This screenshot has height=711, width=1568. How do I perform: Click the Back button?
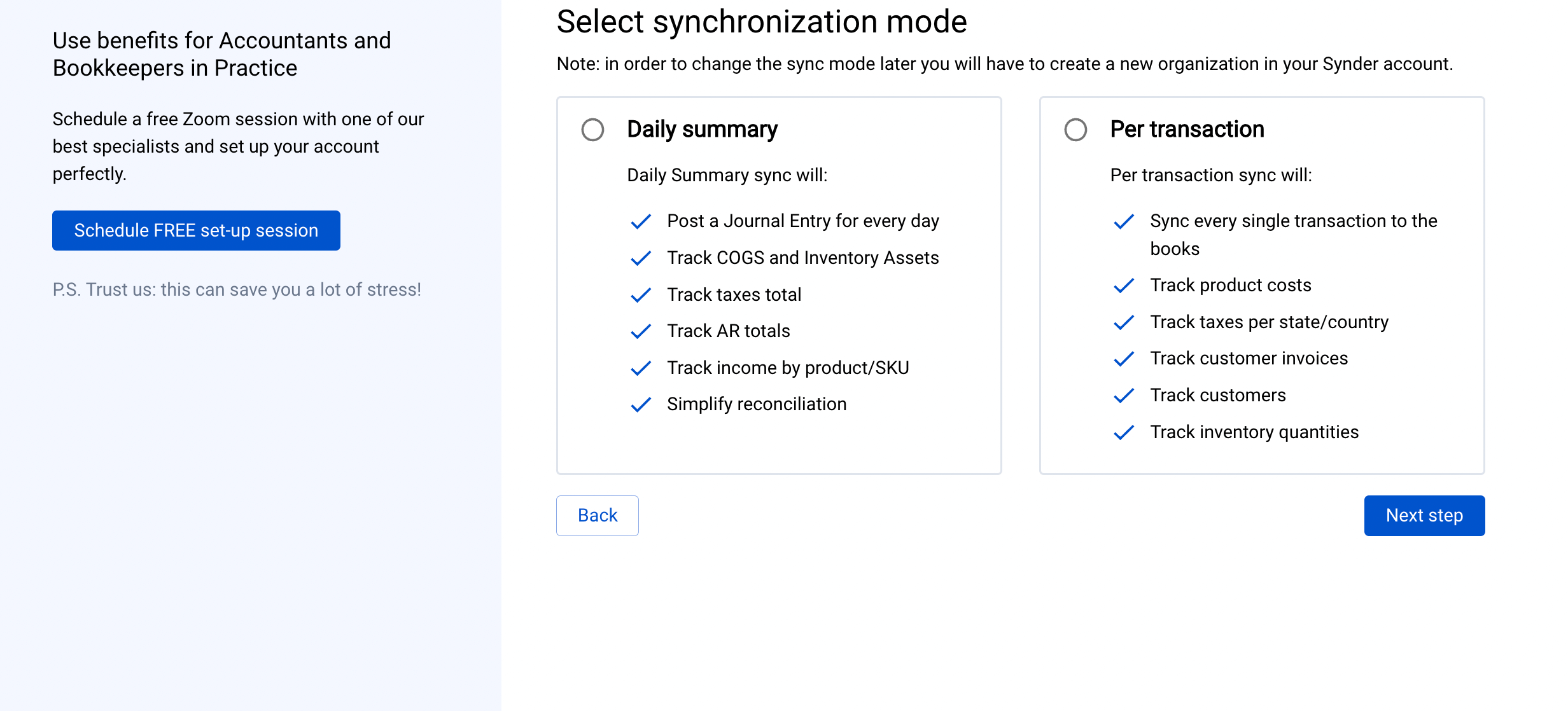[596, 515]
